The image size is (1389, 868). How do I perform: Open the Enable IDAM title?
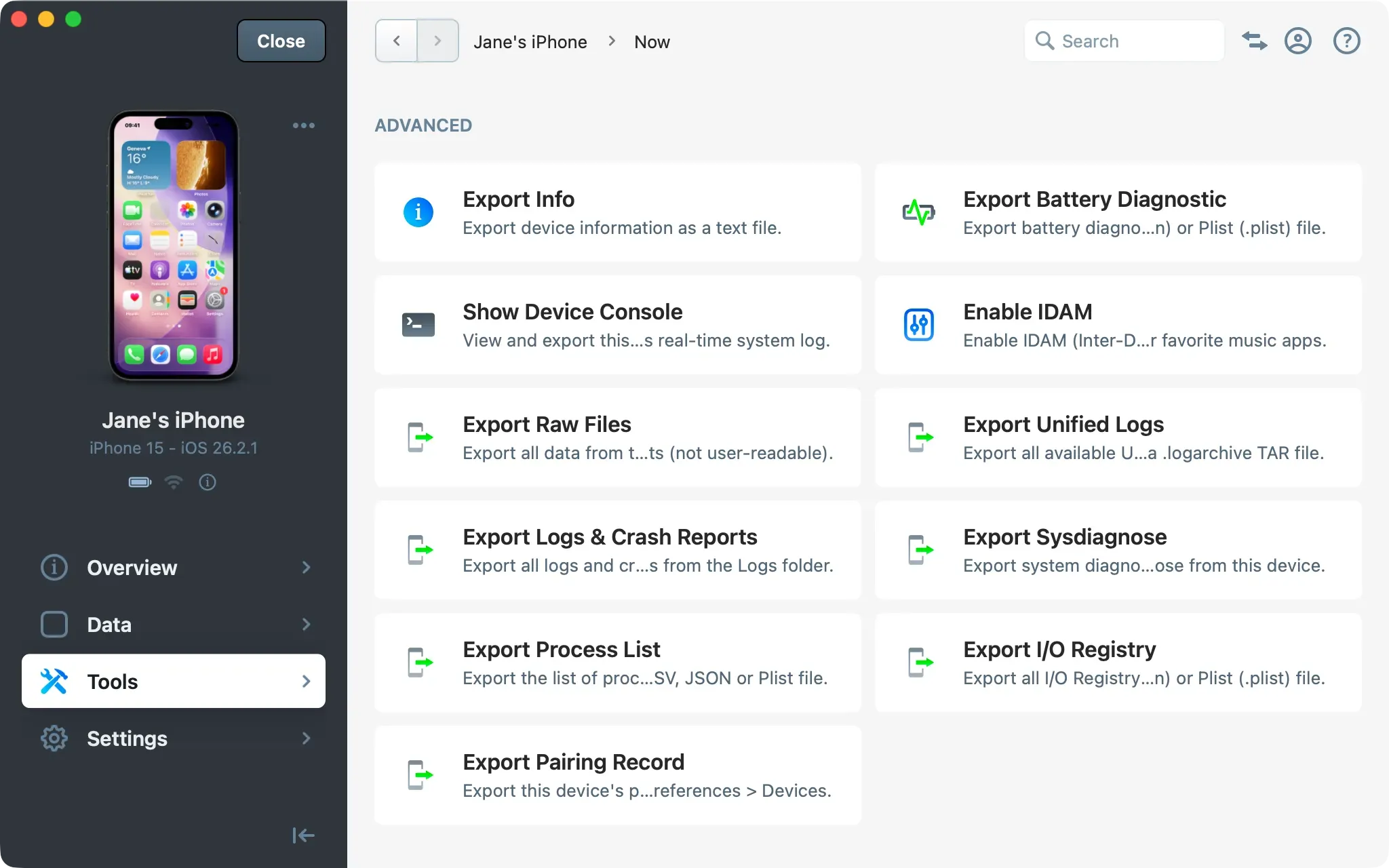[1028, 311]
